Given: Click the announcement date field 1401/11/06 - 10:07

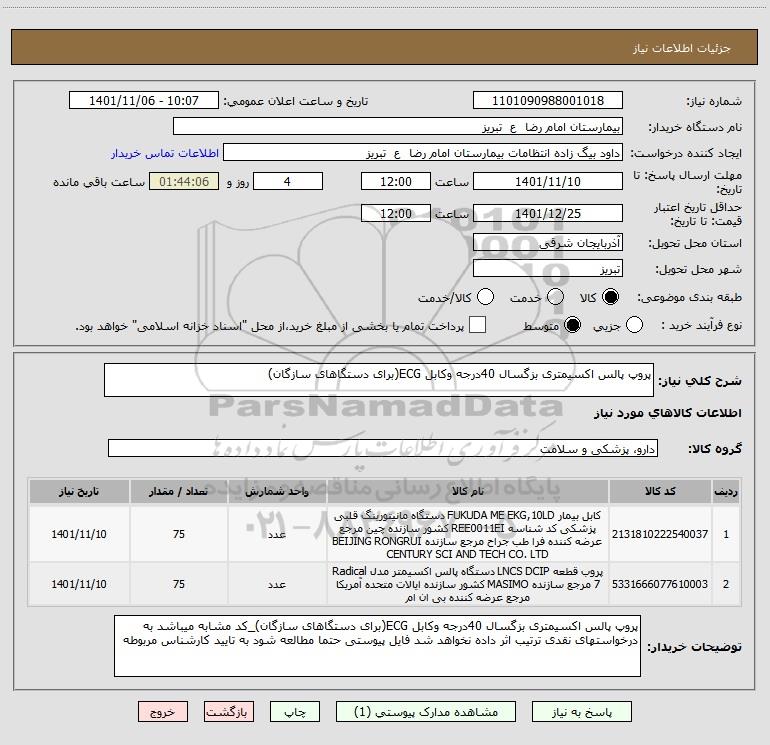Looking at the screenshot, I should [x=144, y=100].
